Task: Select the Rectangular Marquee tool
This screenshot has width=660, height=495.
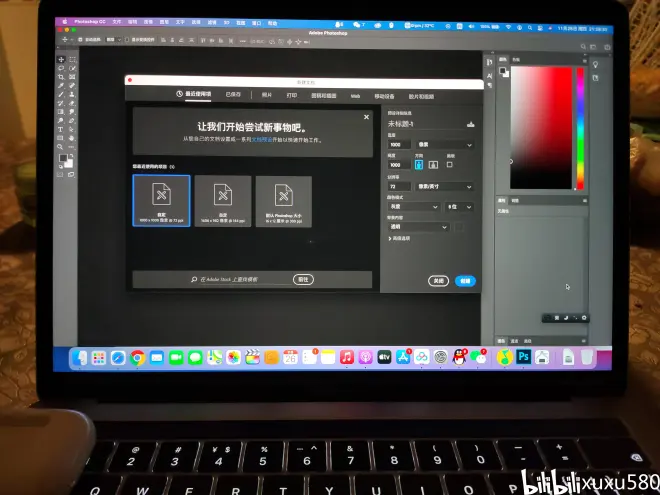Action: click(x=72, y=59)
